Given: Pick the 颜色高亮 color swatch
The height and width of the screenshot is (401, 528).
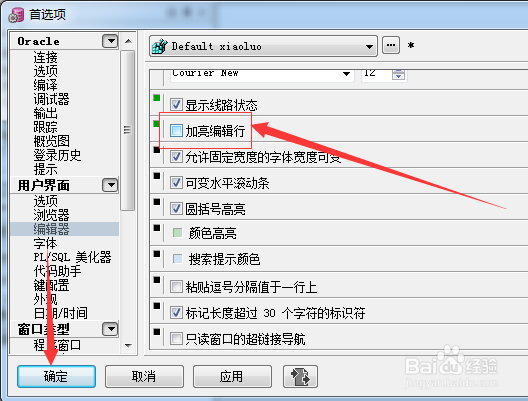Looking at the screenshot, I should click(x=177, y=233).
